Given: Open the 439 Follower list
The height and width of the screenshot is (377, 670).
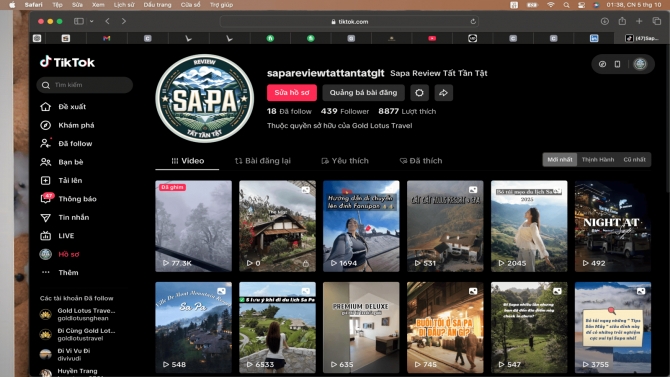Looking at the screenshot, I should click(345, 111).
